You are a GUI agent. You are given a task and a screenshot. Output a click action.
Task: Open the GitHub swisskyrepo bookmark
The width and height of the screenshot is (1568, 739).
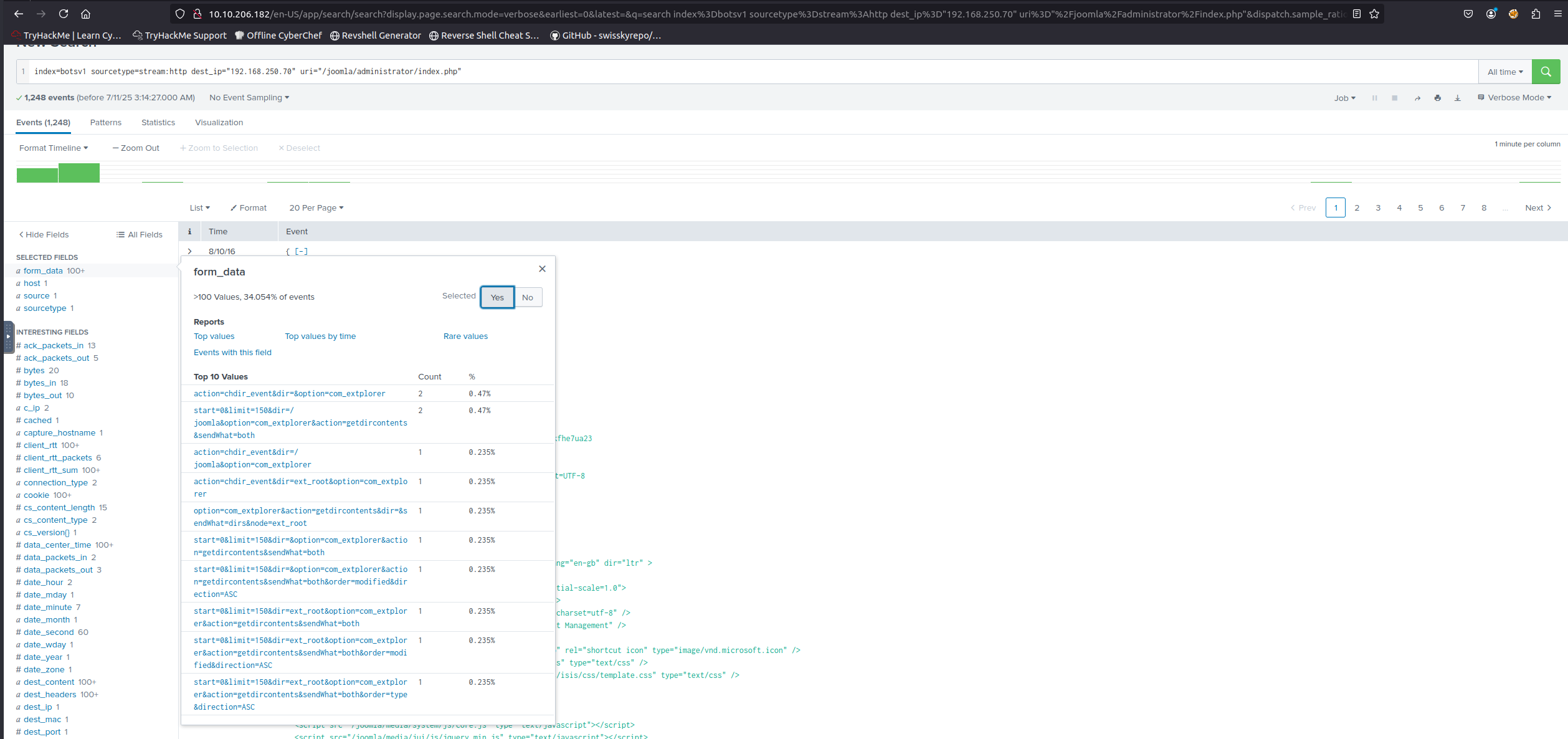point(606,36)
